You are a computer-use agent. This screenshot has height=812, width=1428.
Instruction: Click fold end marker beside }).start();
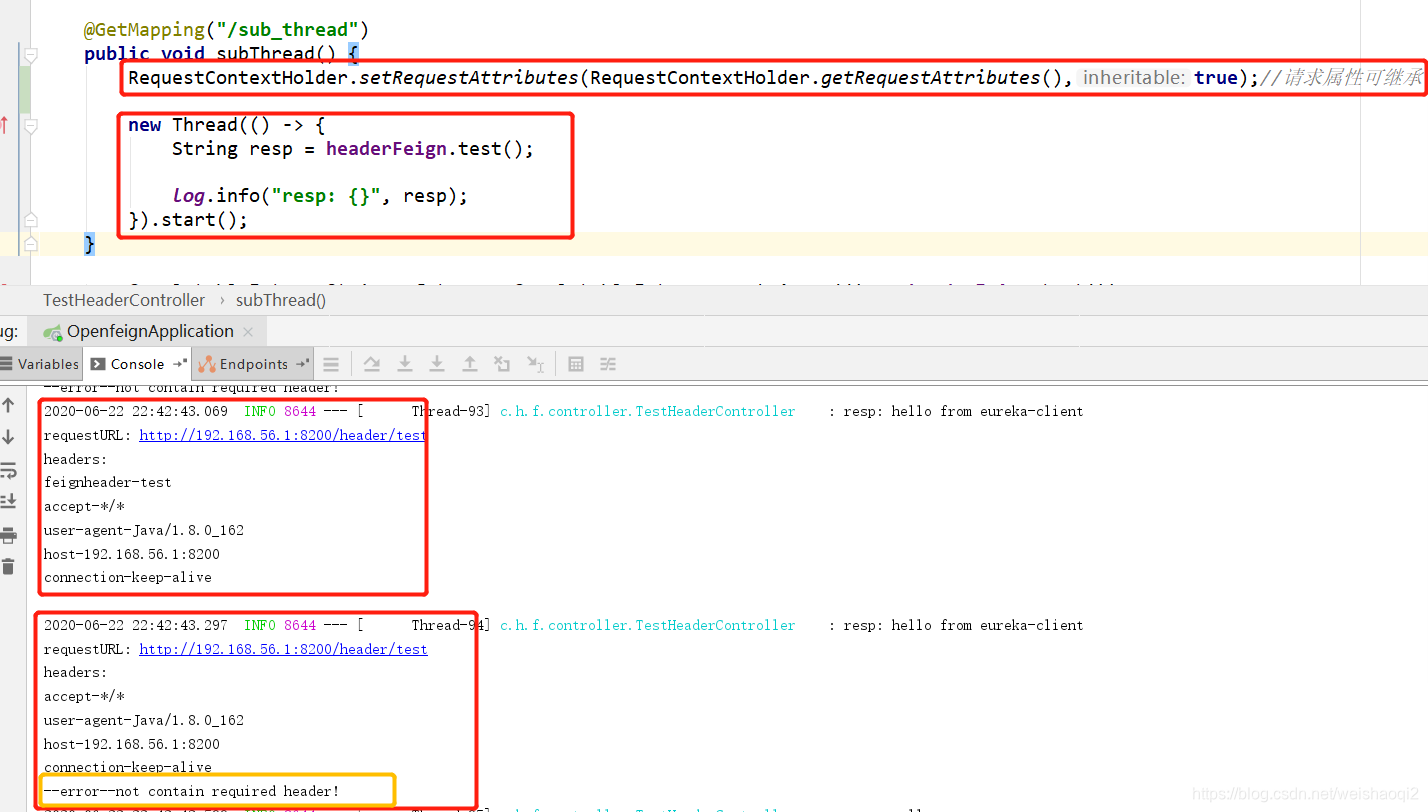click(31, 220)
